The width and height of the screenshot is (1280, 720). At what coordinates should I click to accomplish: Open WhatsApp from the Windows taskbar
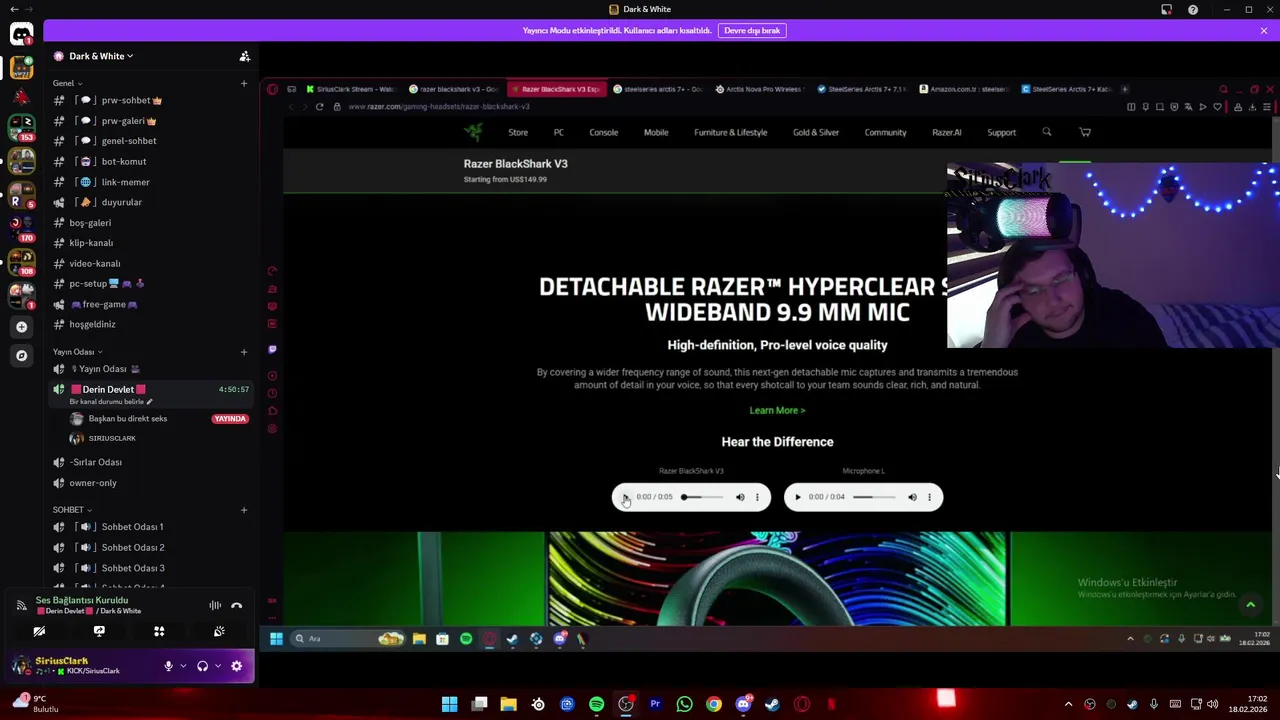(x=684, y=704)
